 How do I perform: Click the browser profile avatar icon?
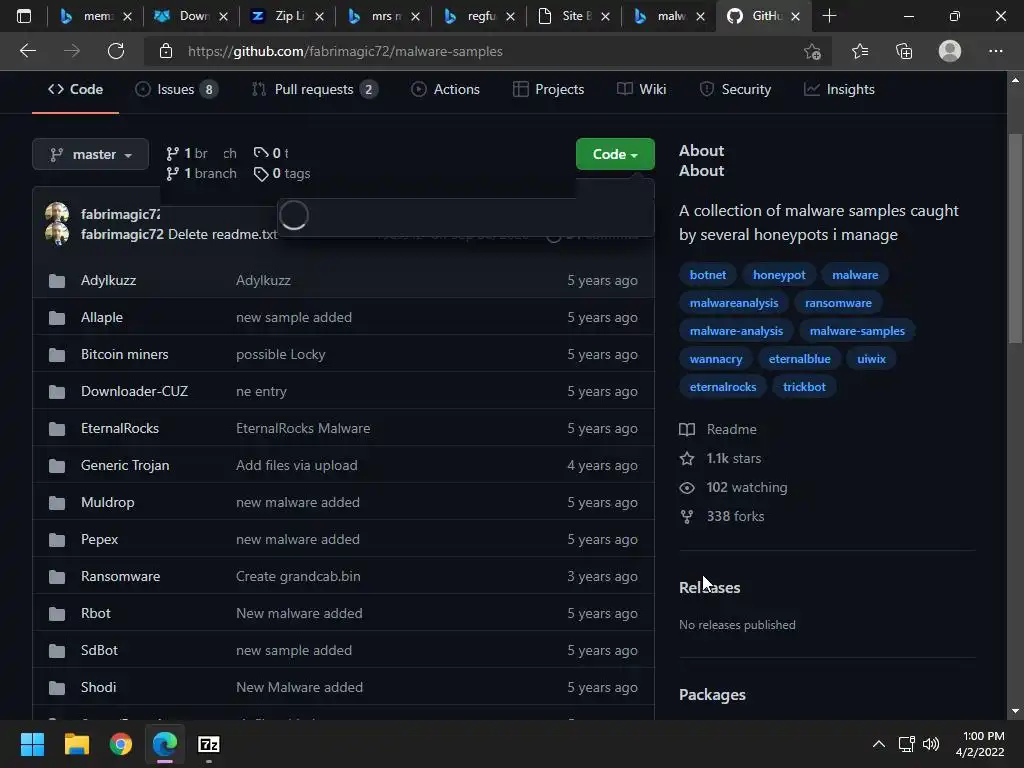tap(950, 51)
